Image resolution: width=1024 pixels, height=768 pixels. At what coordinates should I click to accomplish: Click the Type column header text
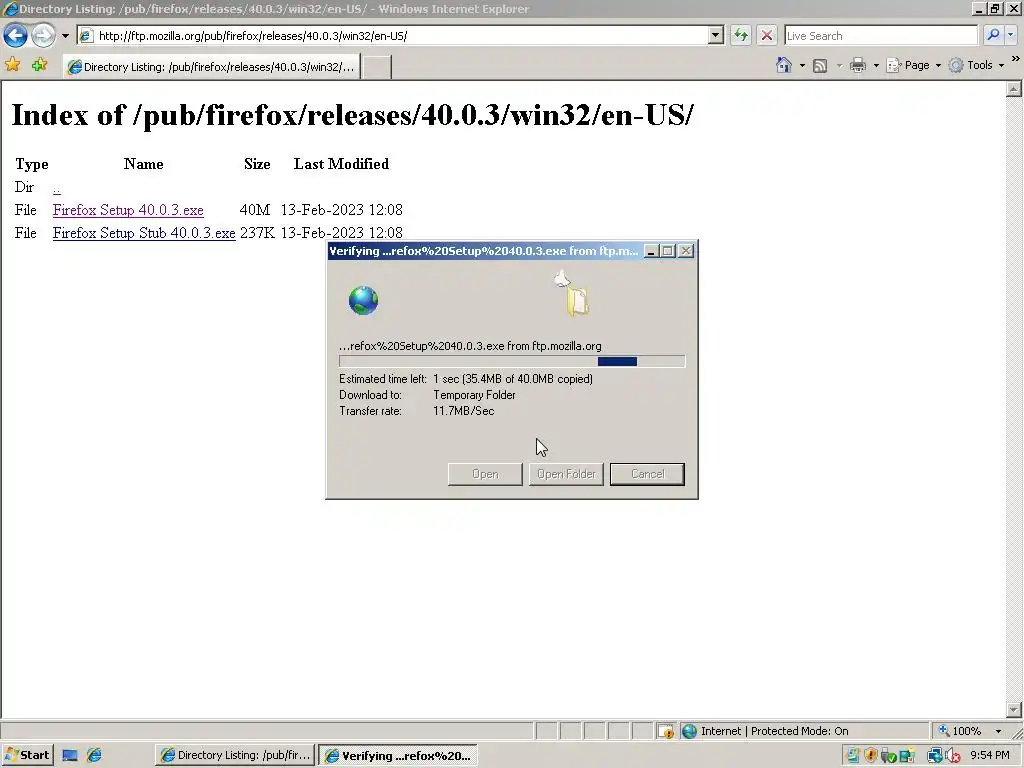pyautogui.click(x=31, y=164)
